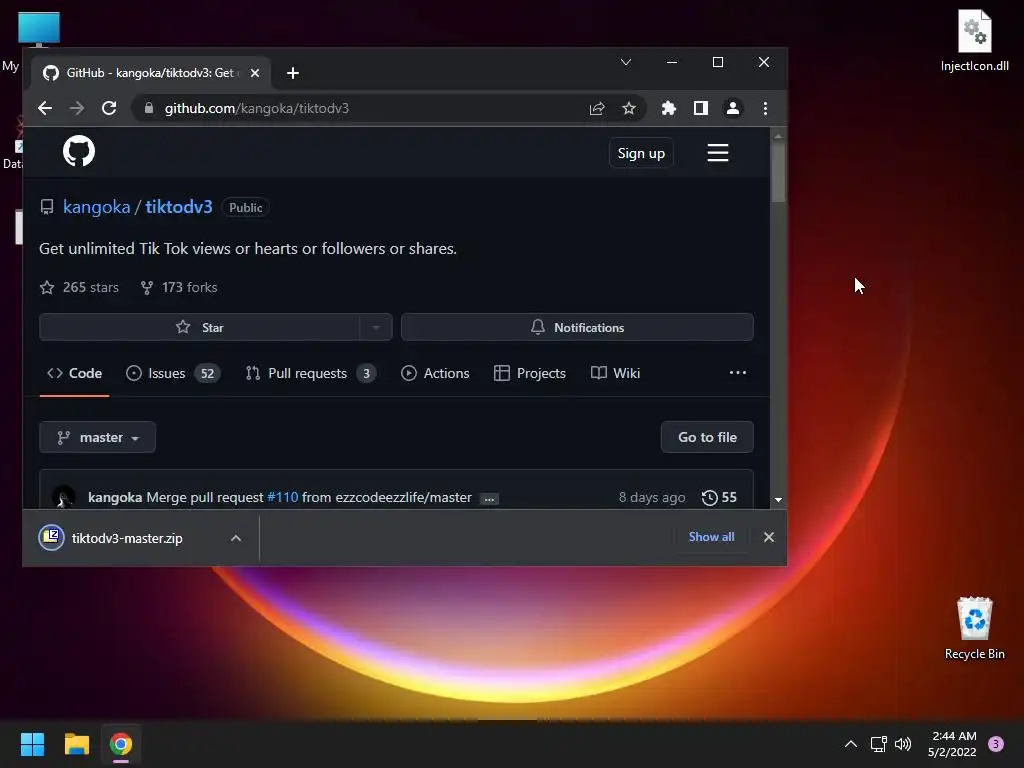Show hidden system tray icons
This screenshot has width=1024, height=768.
pos(851,744)
